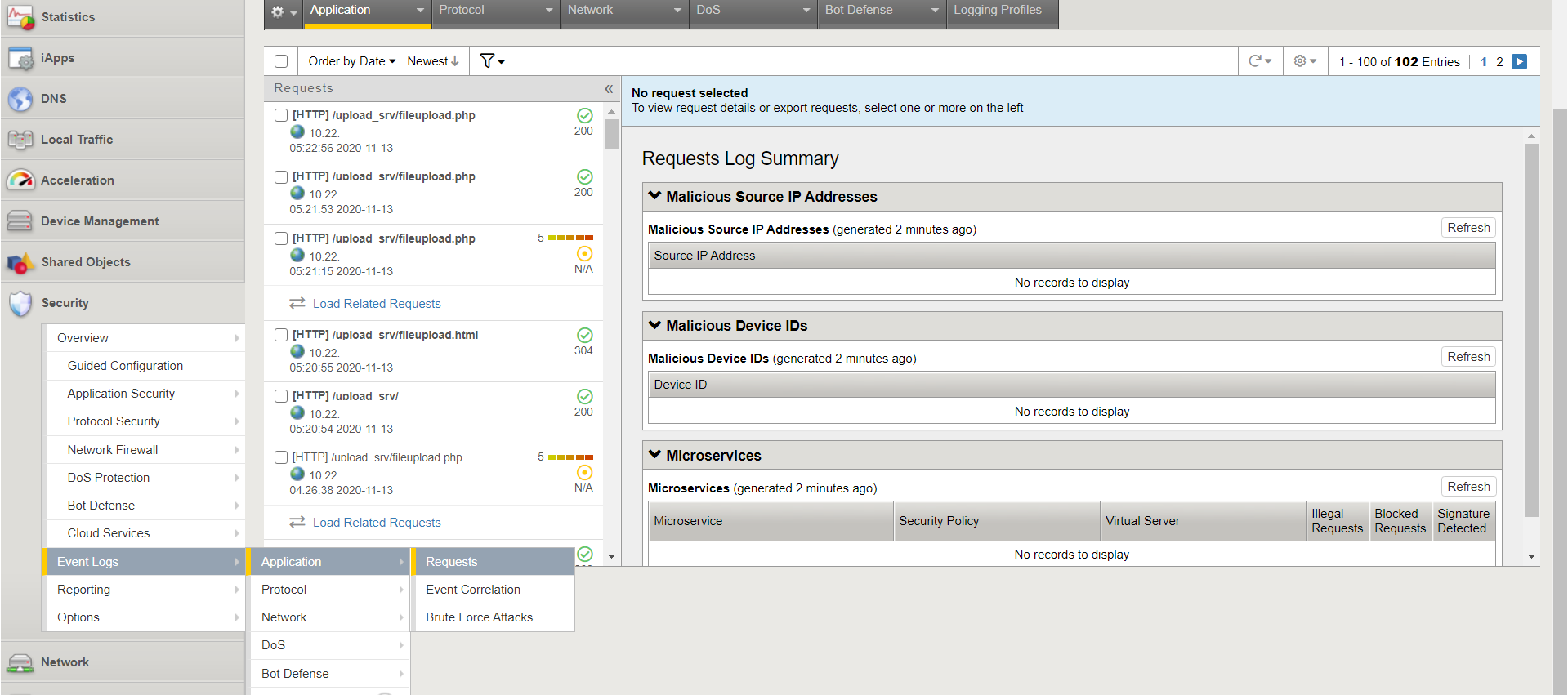Screen dimensions: 1568x695
Task: Click the summary panel vertical scrollbar
Action: tap(1531, 327)
